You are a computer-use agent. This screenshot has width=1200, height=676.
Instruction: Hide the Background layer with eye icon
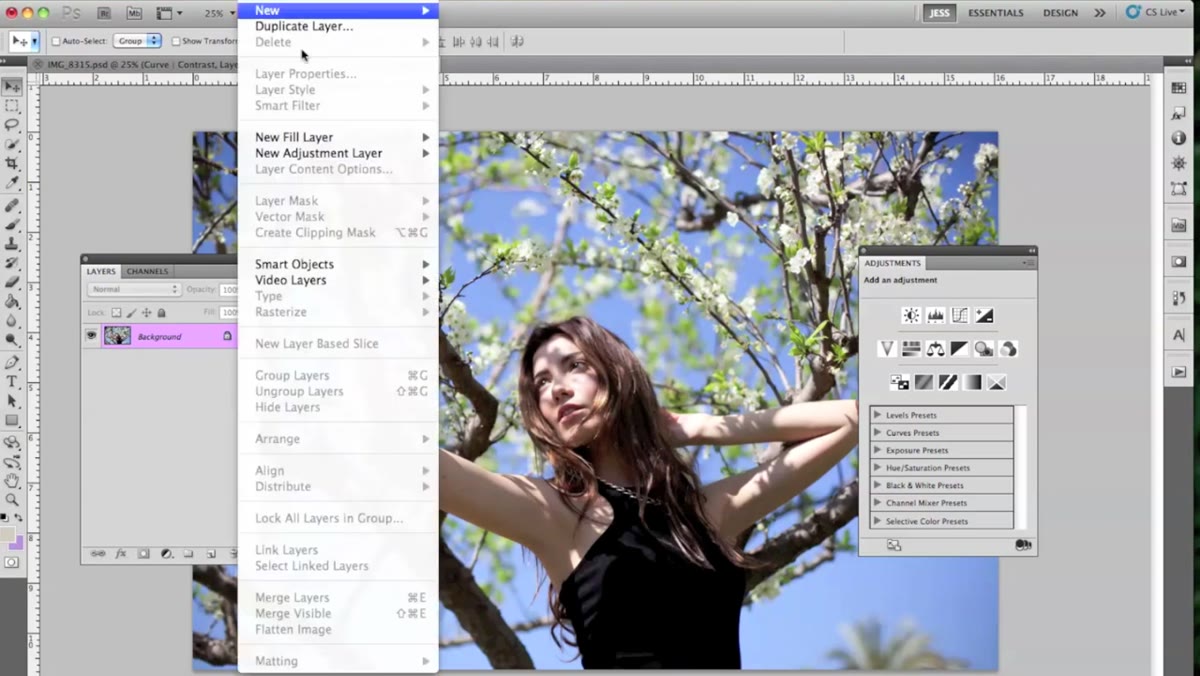[x=91, y=336]
